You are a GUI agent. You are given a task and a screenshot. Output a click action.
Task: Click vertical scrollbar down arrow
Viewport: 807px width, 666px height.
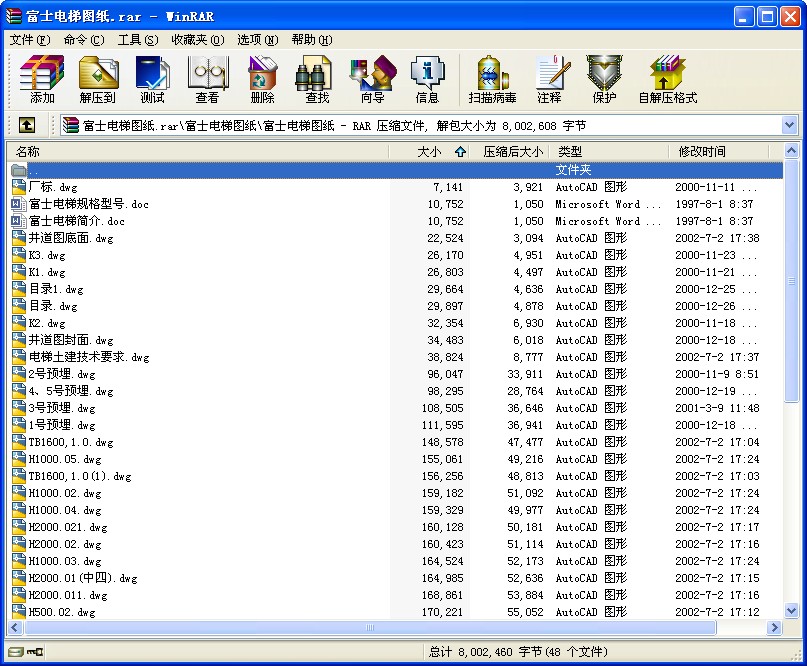pos(792,610)
